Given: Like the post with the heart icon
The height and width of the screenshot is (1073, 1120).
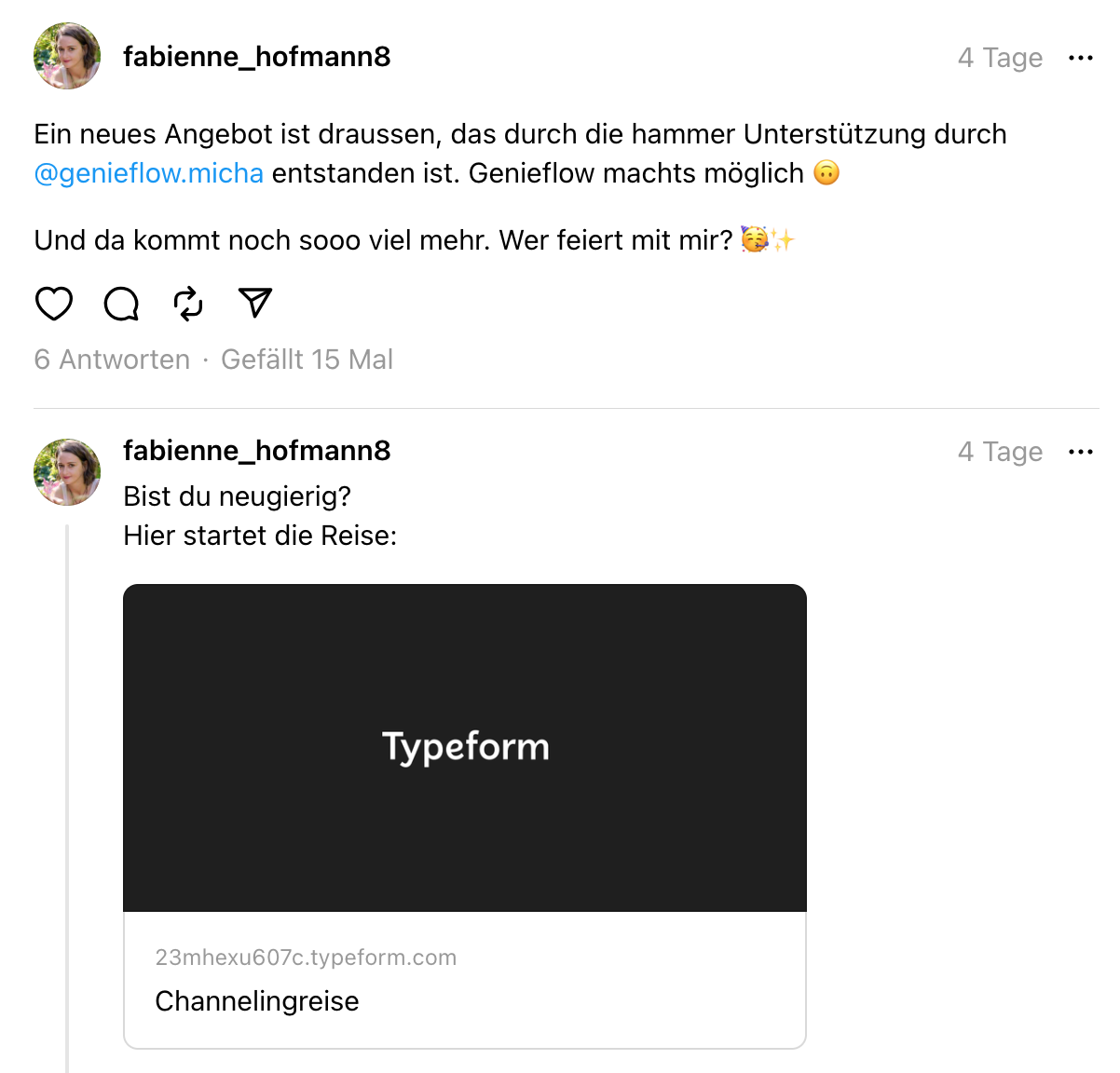Looking at the screenshot, I should click(54, 304).
